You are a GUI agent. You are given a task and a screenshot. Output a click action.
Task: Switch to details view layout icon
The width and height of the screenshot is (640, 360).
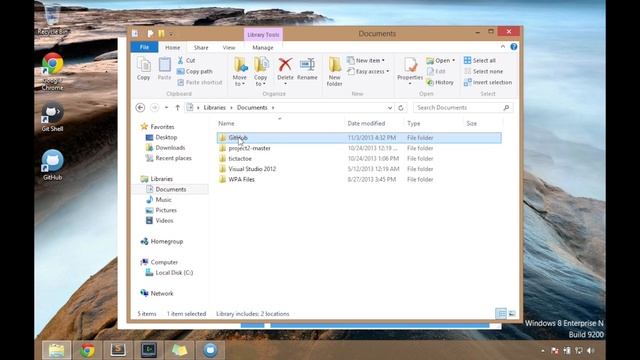pos(501,313)
